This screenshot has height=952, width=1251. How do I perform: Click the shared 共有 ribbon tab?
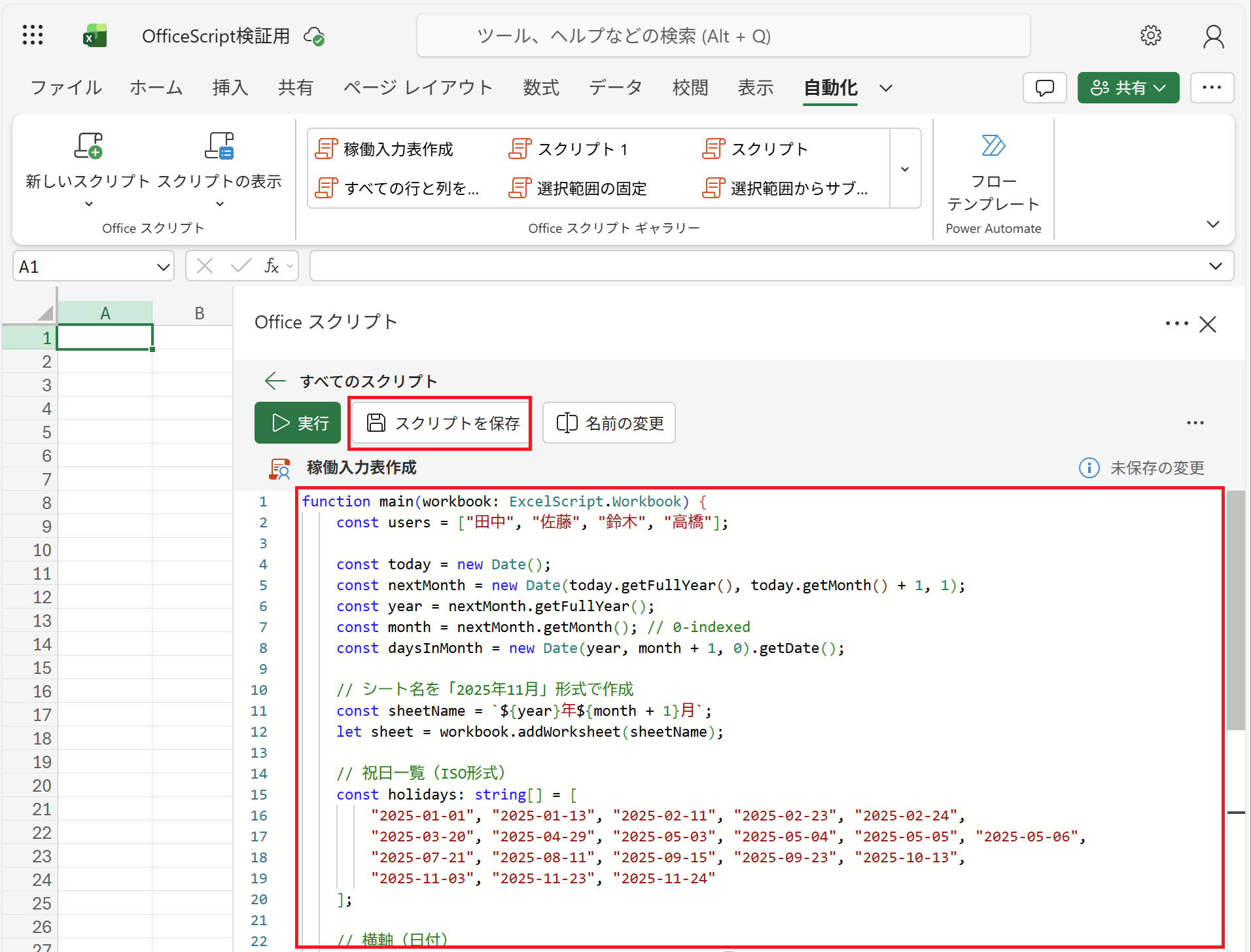click(x=295, y=88)
